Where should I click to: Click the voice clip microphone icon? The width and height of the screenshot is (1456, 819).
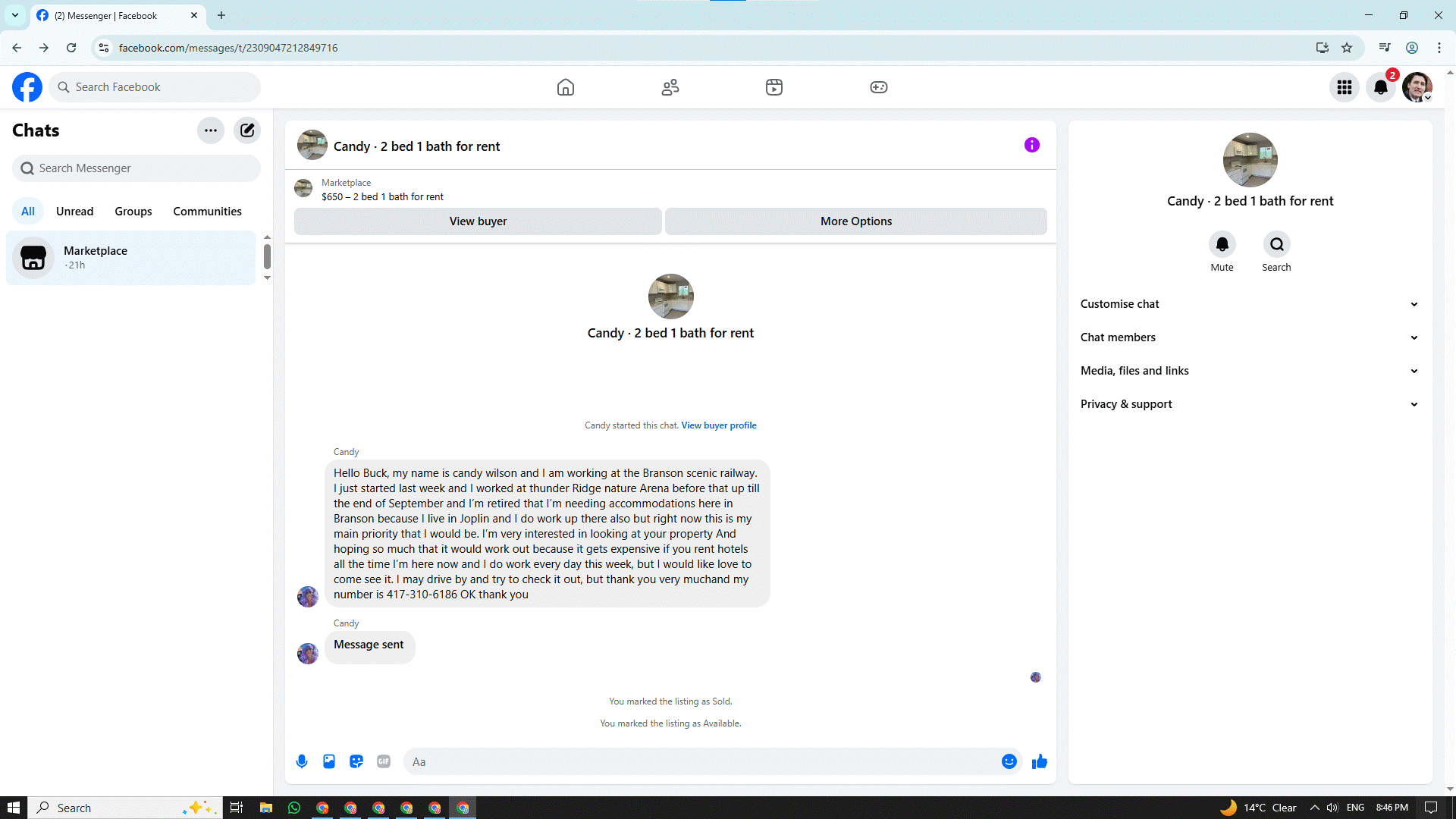tap(302, 761)
